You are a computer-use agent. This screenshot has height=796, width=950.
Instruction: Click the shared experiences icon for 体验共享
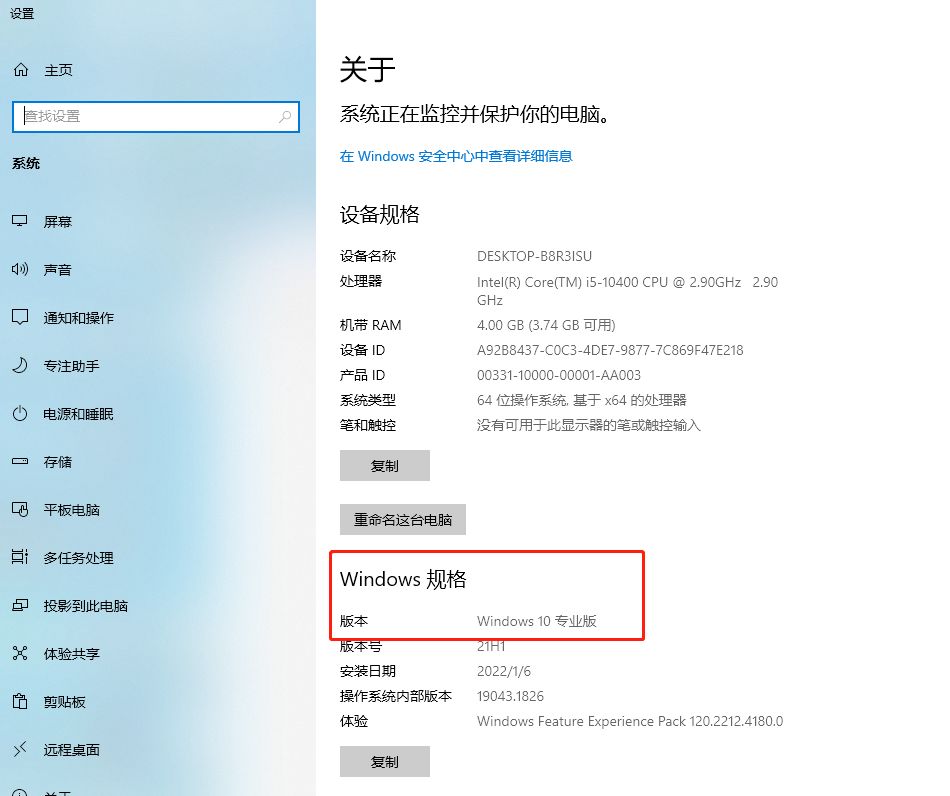[x=20, y=653]
